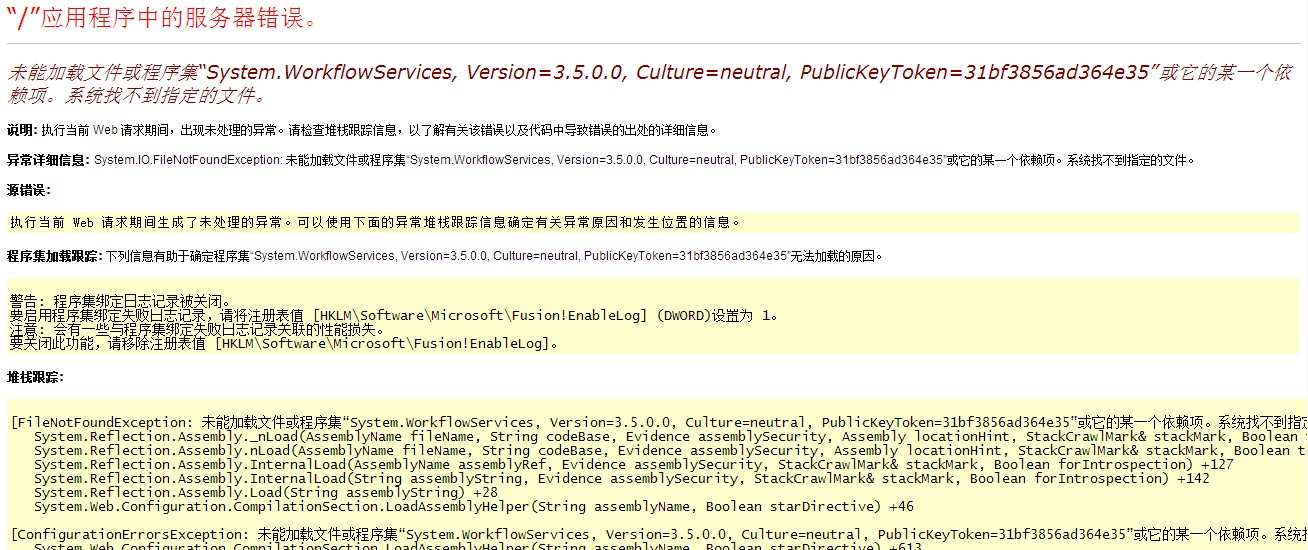The image size is (1308, 550).
Task: Click the line about removing EnableLog registry value
Action: coord(283,343)
